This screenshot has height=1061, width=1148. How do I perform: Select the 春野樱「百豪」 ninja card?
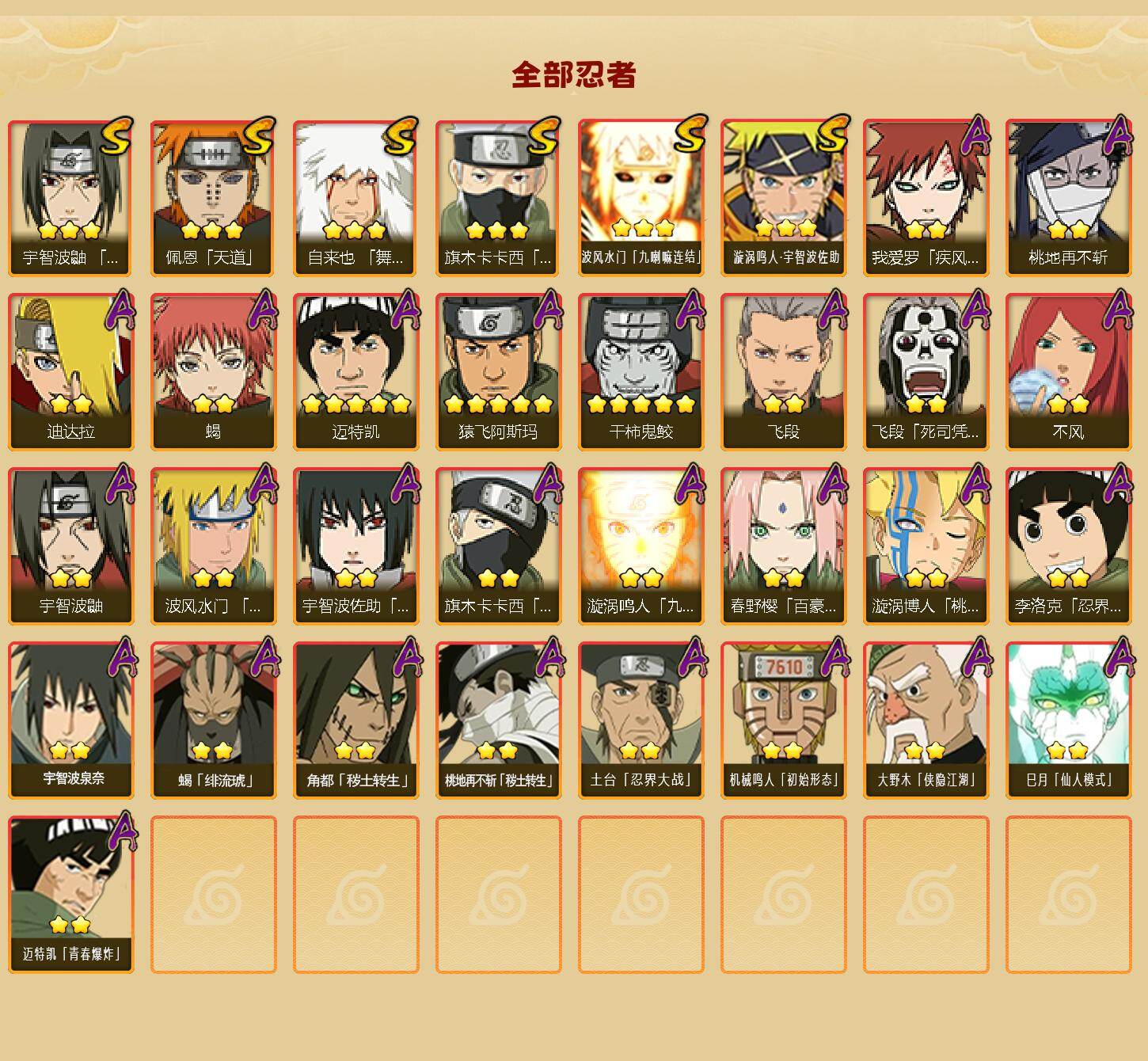tap(784, 546)
